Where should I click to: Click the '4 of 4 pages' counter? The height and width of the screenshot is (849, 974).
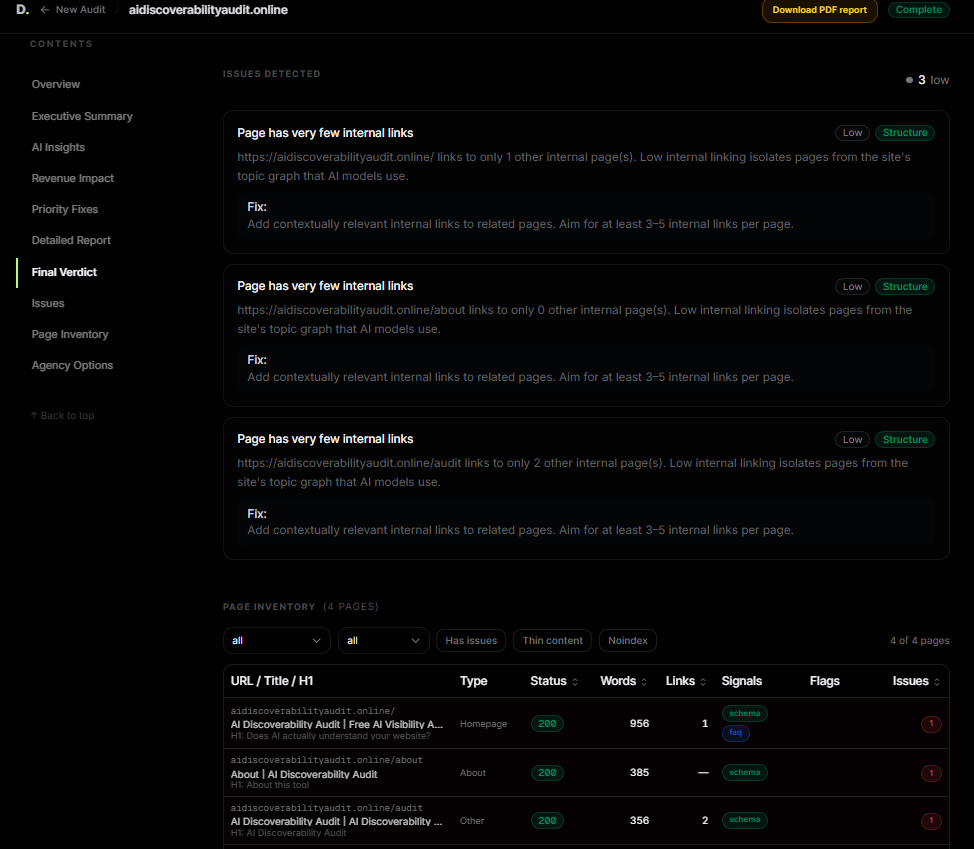[x=919, y=641]
